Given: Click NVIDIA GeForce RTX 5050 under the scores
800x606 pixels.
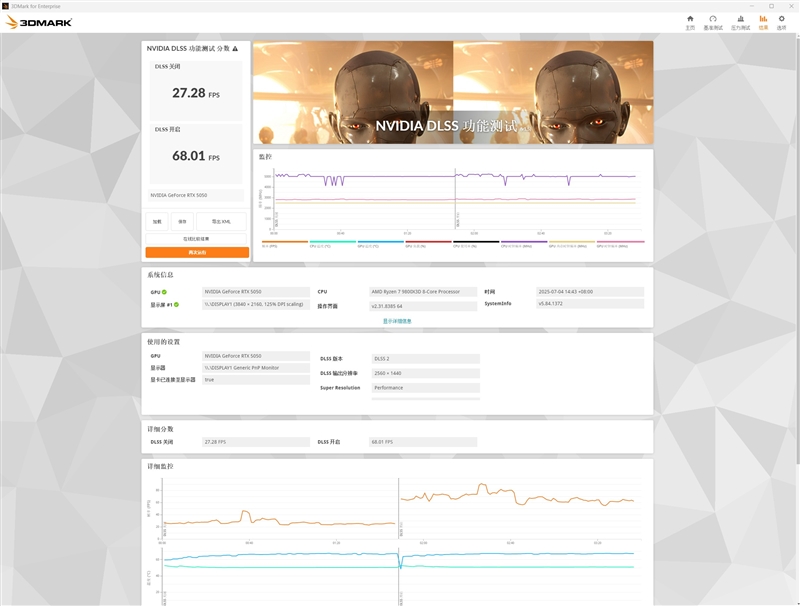Looking at the screenshot, I should [x=196, y=195].
